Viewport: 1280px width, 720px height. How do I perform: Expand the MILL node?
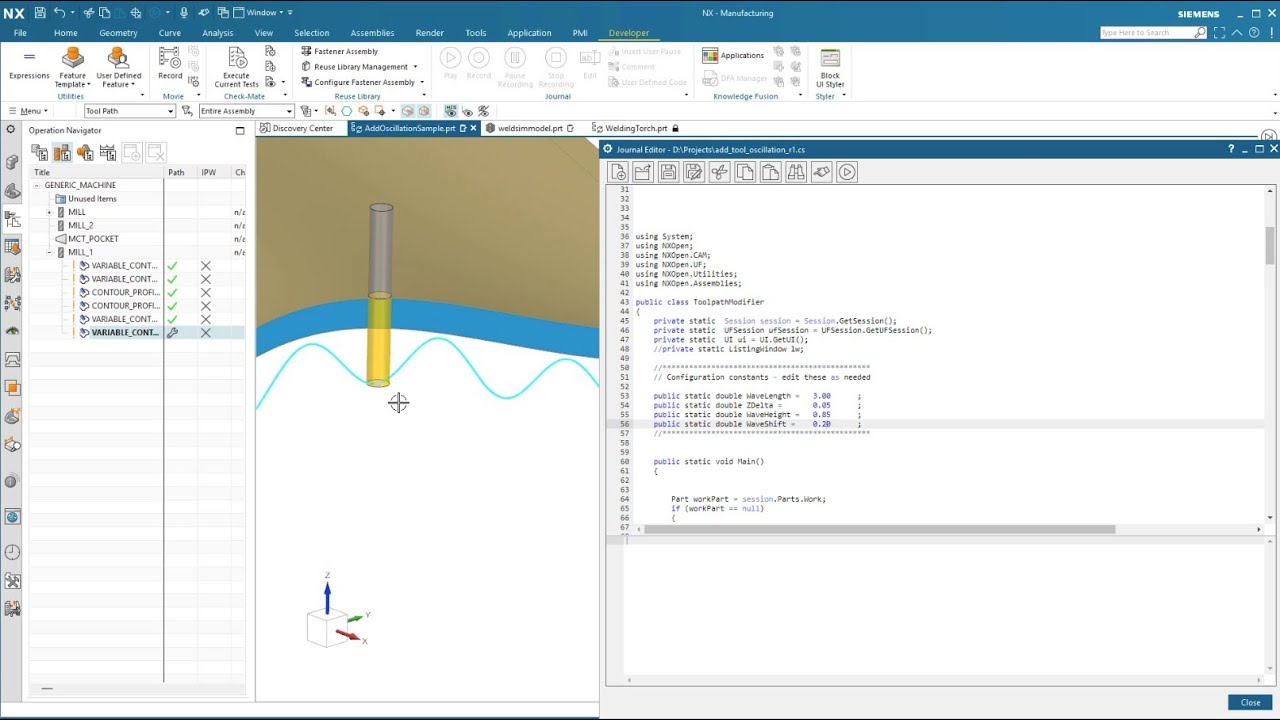pyautogui.click(x=49, y=212)
